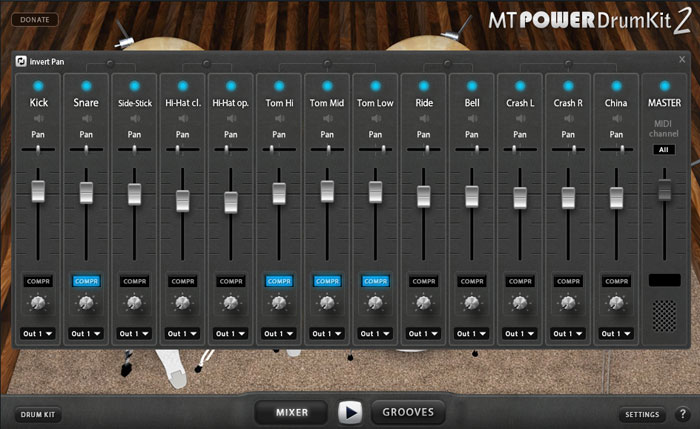This screenshot has height=429, width=700.
Task: Open the Crash R Out 1 dropdown
Action: (x=568, y=333)
